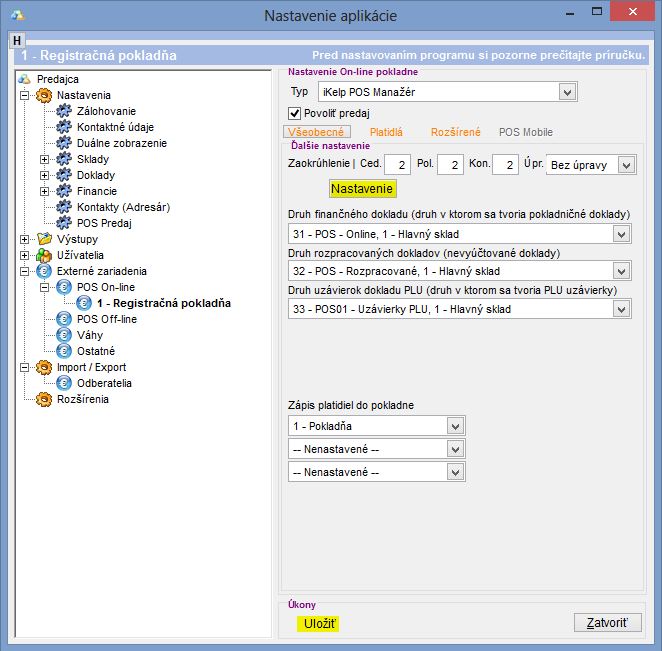
Task: Switch to the Platidlá tab
Action: tap(386, 132)
